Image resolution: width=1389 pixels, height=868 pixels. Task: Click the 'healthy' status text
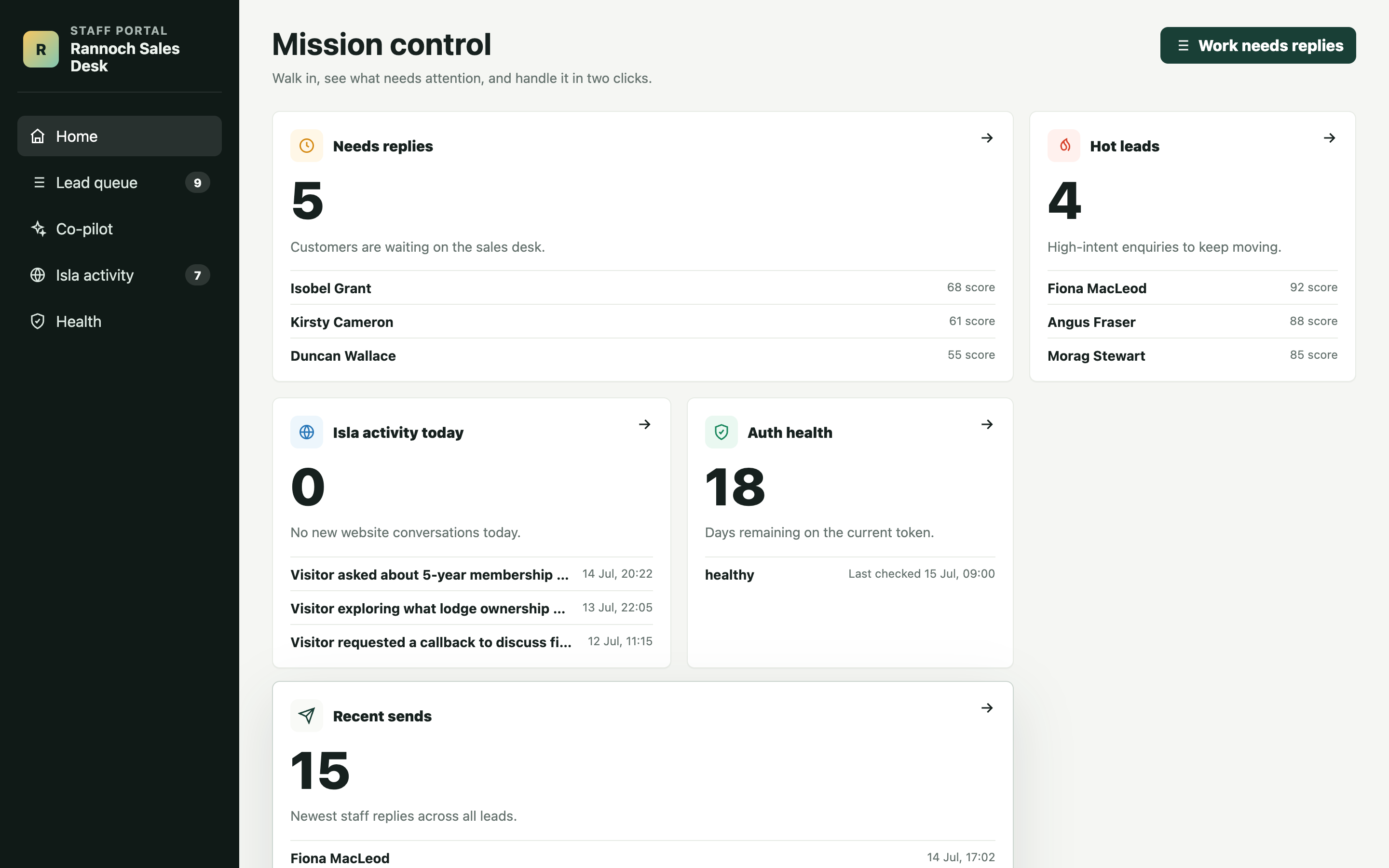[x=729, y=575]
